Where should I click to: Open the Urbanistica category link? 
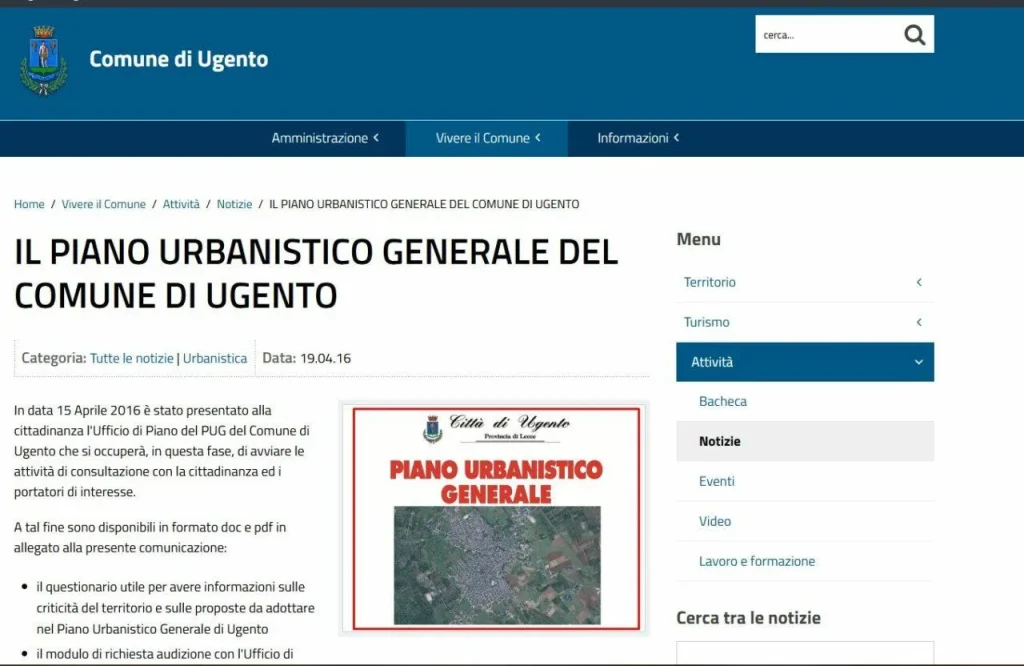[x=215, y=358]
